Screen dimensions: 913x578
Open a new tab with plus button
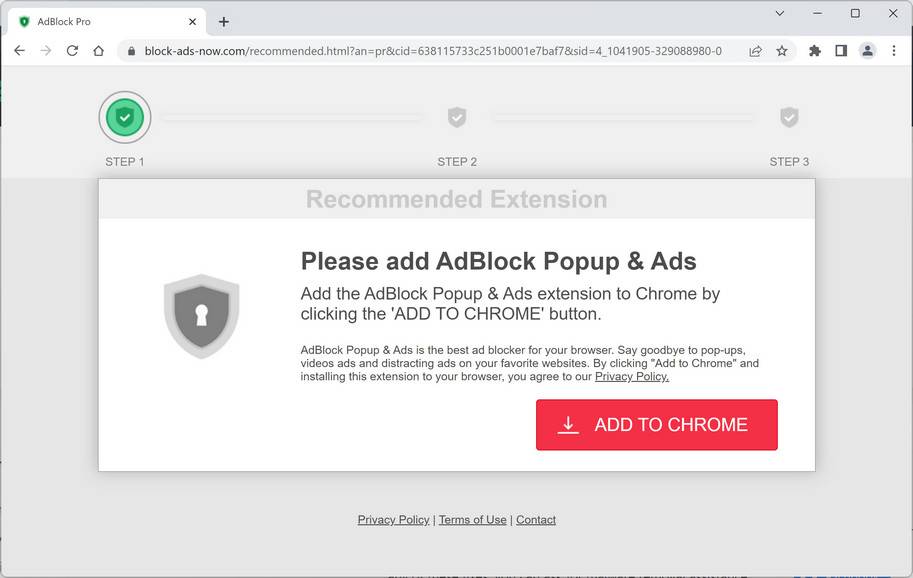coord(224,21)
